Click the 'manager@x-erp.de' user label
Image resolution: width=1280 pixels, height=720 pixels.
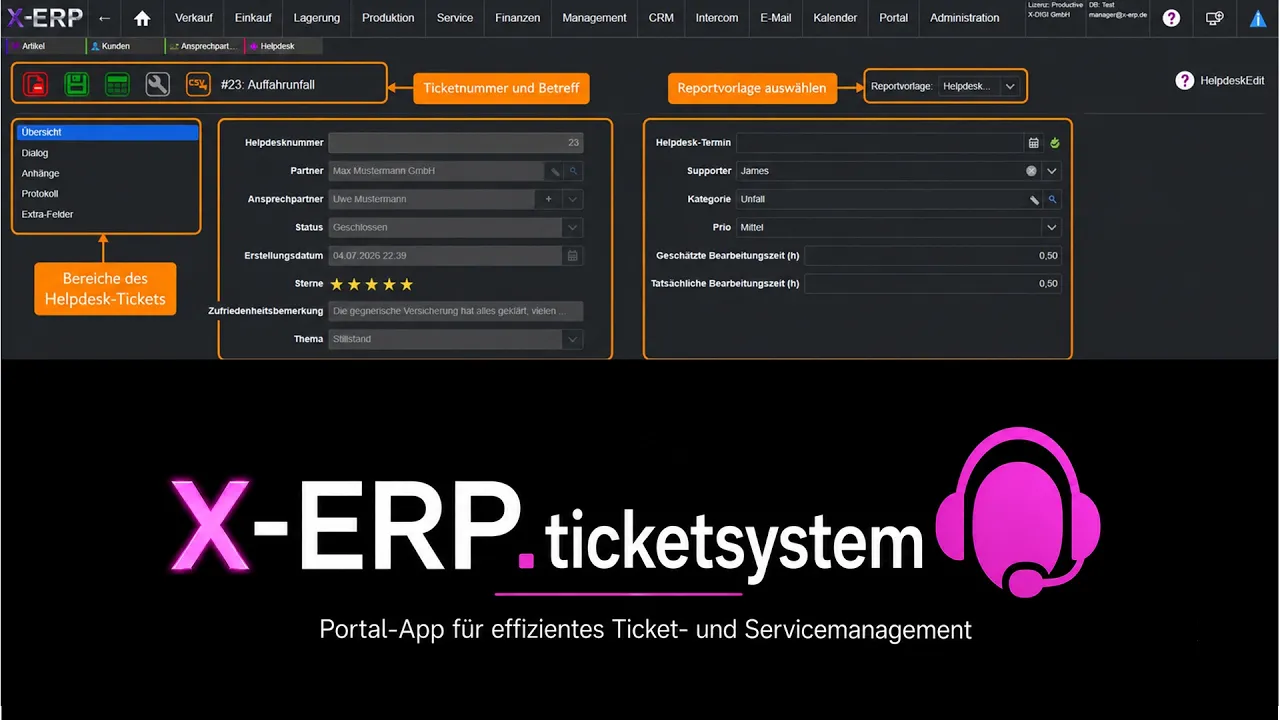point(1118,16)
